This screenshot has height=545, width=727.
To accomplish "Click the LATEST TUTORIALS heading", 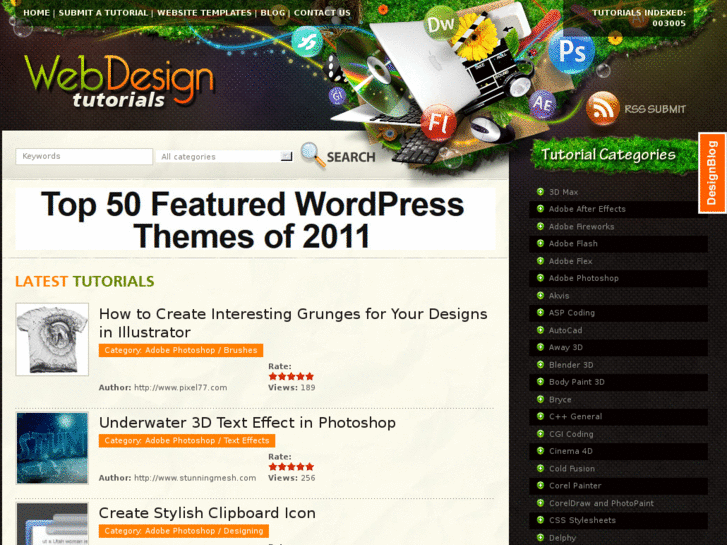I will (x=84, y=281).
